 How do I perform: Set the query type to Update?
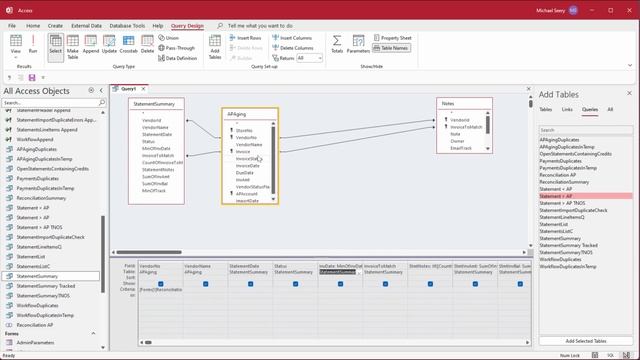pyautogui.click(x=109, y=44)
